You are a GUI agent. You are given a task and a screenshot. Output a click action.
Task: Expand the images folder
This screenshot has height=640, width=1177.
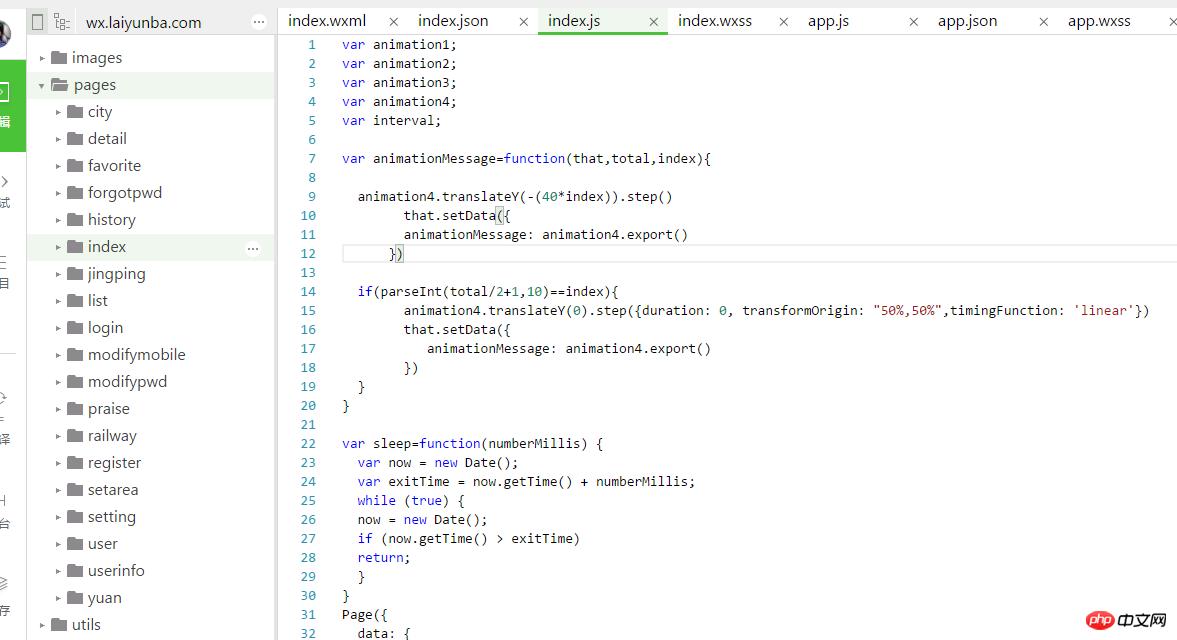(43, 58)
